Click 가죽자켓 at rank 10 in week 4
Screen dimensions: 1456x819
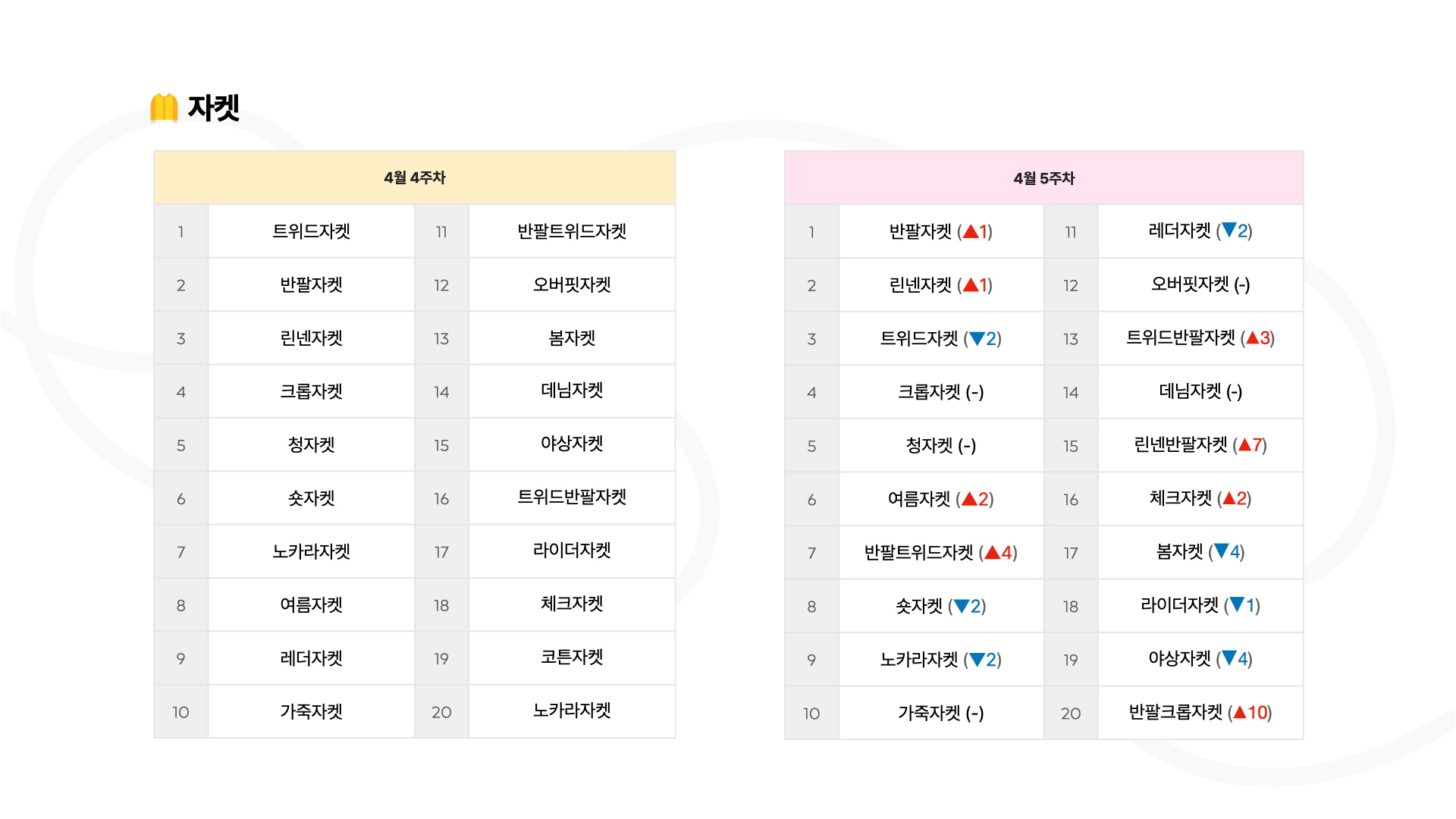312,711
